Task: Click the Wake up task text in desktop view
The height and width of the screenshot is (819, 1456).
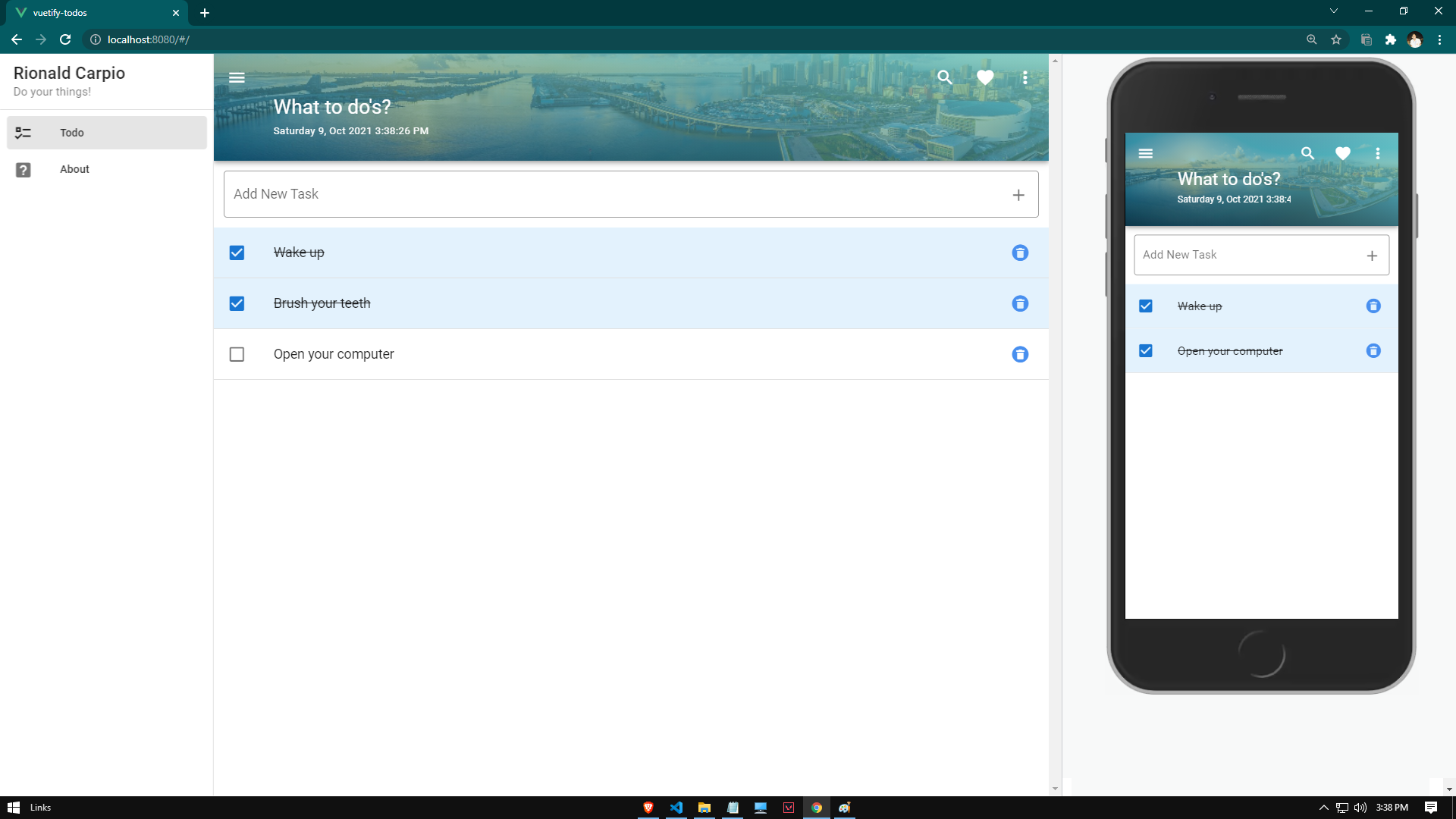Action: [x=299, y=253]
